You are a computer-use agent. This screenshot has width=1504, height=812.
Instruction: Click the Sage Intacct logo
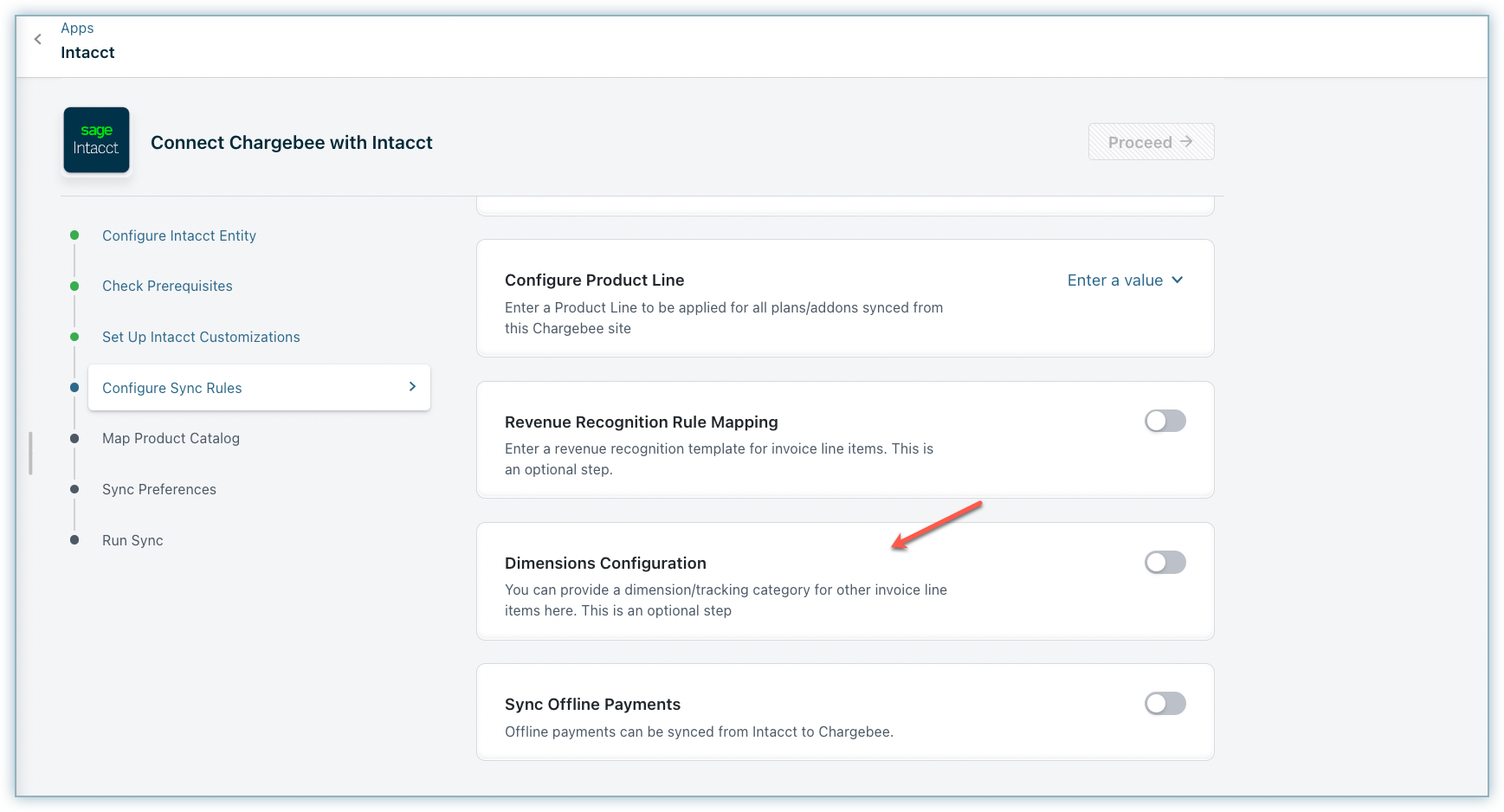click(96, 140)
